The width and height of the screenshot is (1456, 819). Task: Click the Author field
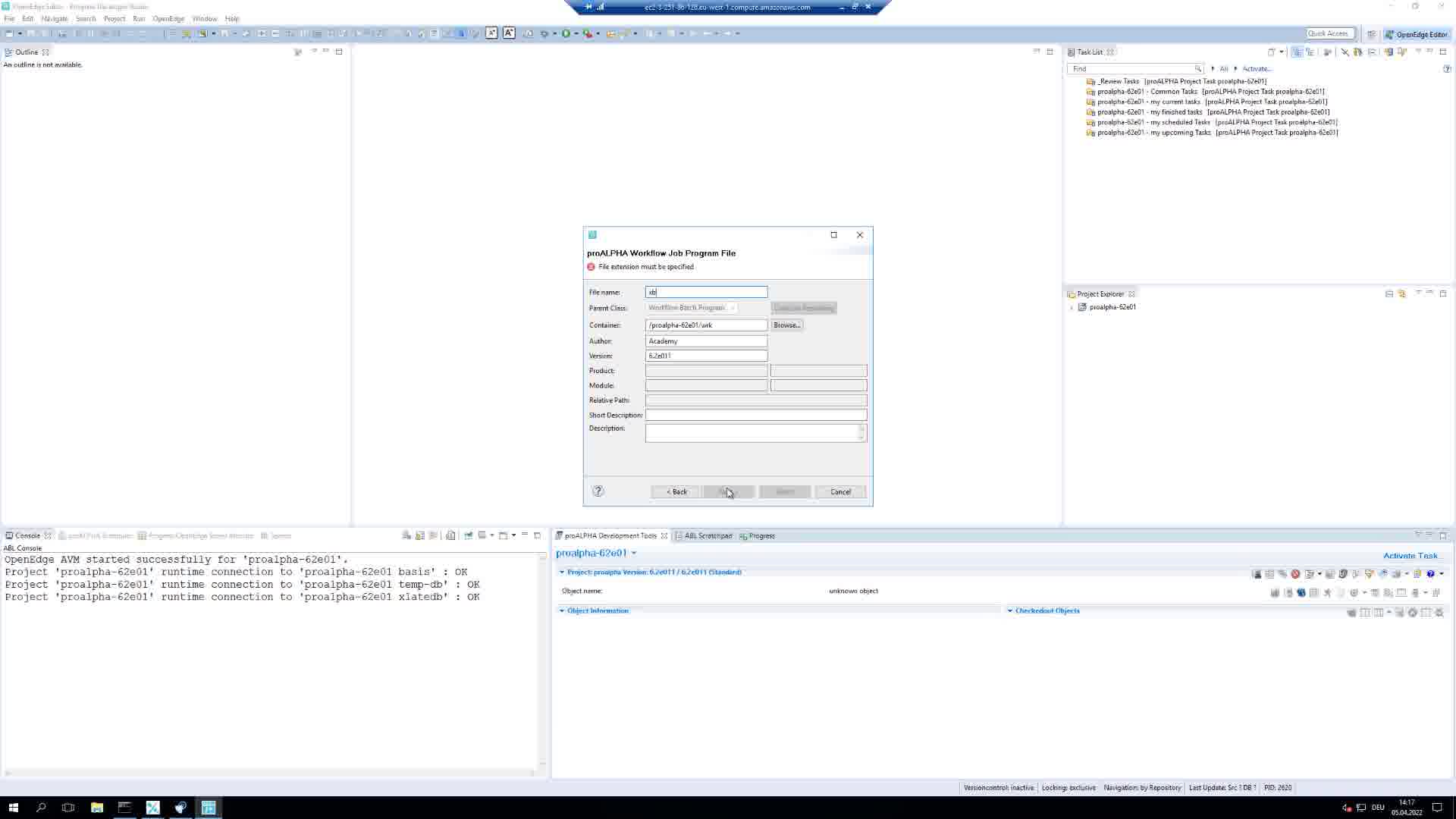[706, 341]
